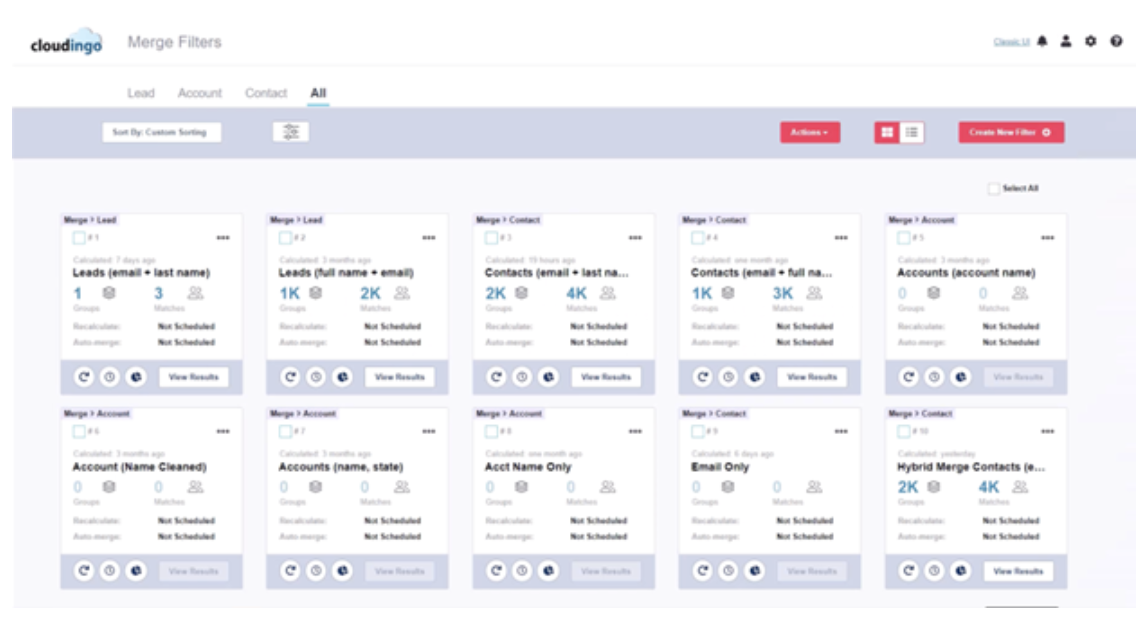Screen dimensions: 1142x620
Task: Open three-dot menu on Accounts (account name)
Action: click(x=1047, y=238)
